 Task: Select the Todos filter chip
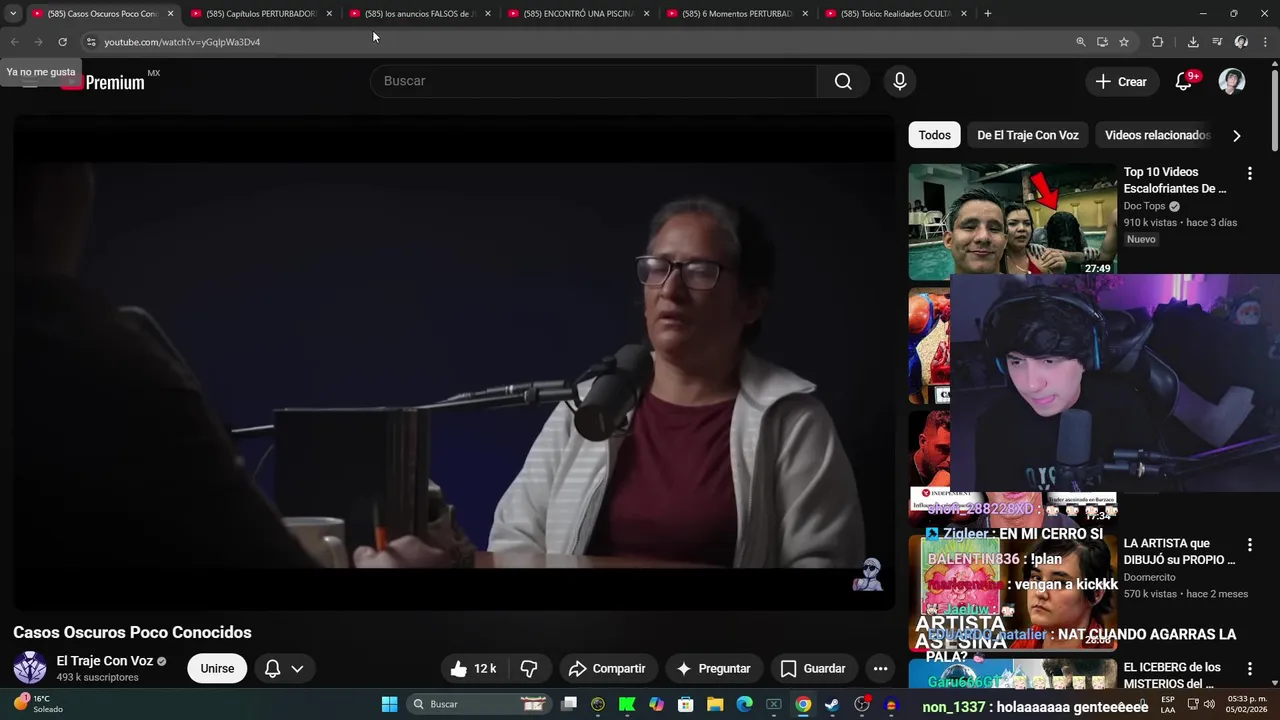935,135
